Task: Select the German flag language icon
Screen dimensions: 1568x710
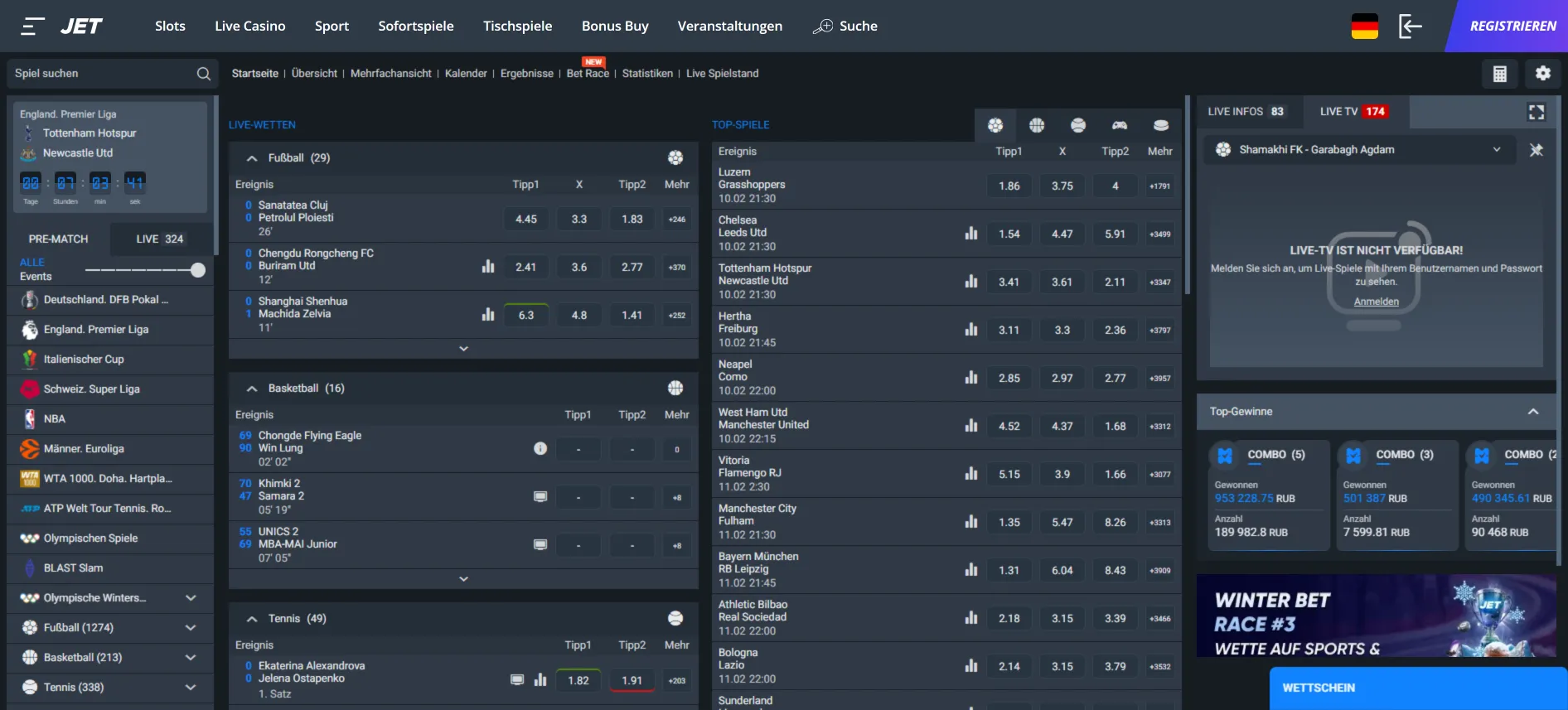Action: coord(1364,27)
